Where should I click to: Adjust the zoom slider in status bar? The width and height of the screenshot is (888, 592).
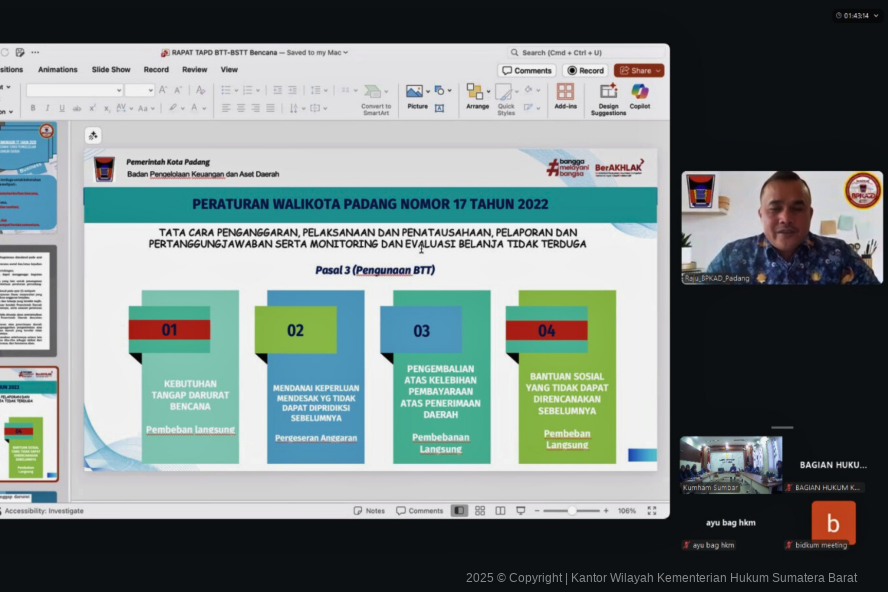pos(572,511)
